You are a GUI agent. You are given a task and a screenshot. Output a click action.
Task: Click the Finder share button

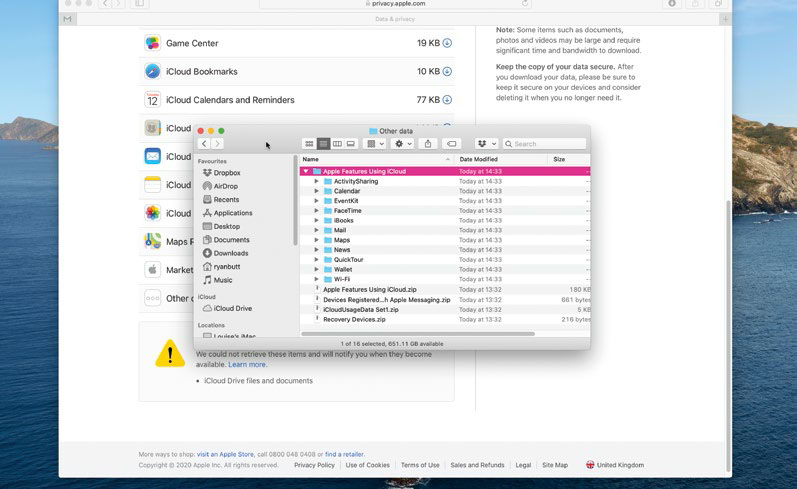(x=428, y=144)
